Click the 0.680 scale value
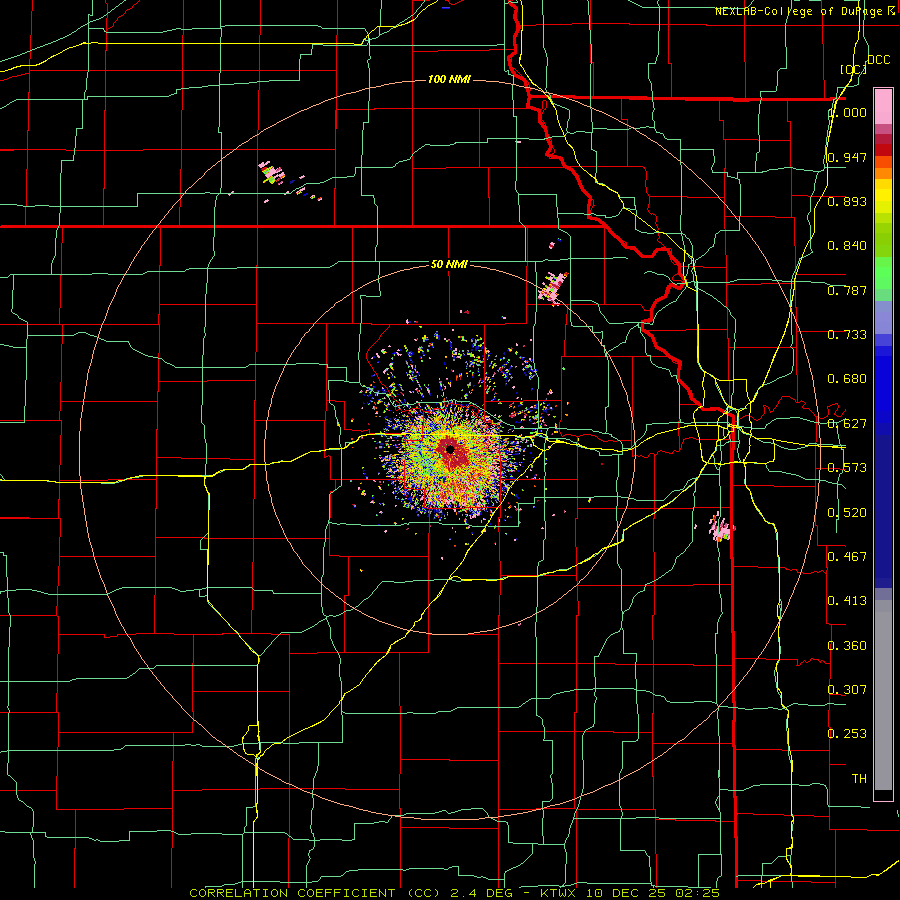900x900 pixels. tap(847, 379)
